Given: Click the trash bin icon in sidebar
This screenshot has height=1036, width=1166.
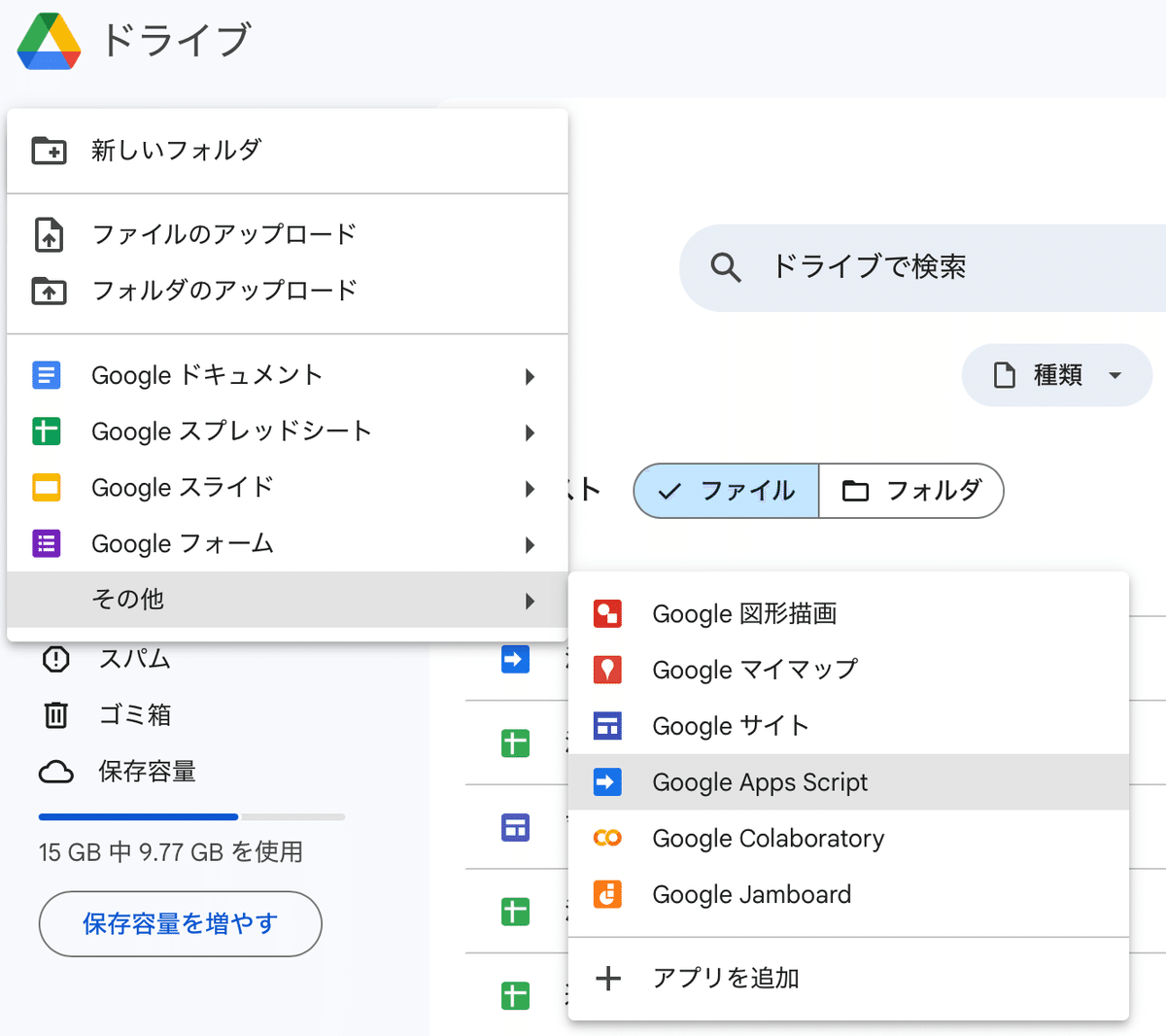Looking at the screenshot, I should [x=56, y=715].
